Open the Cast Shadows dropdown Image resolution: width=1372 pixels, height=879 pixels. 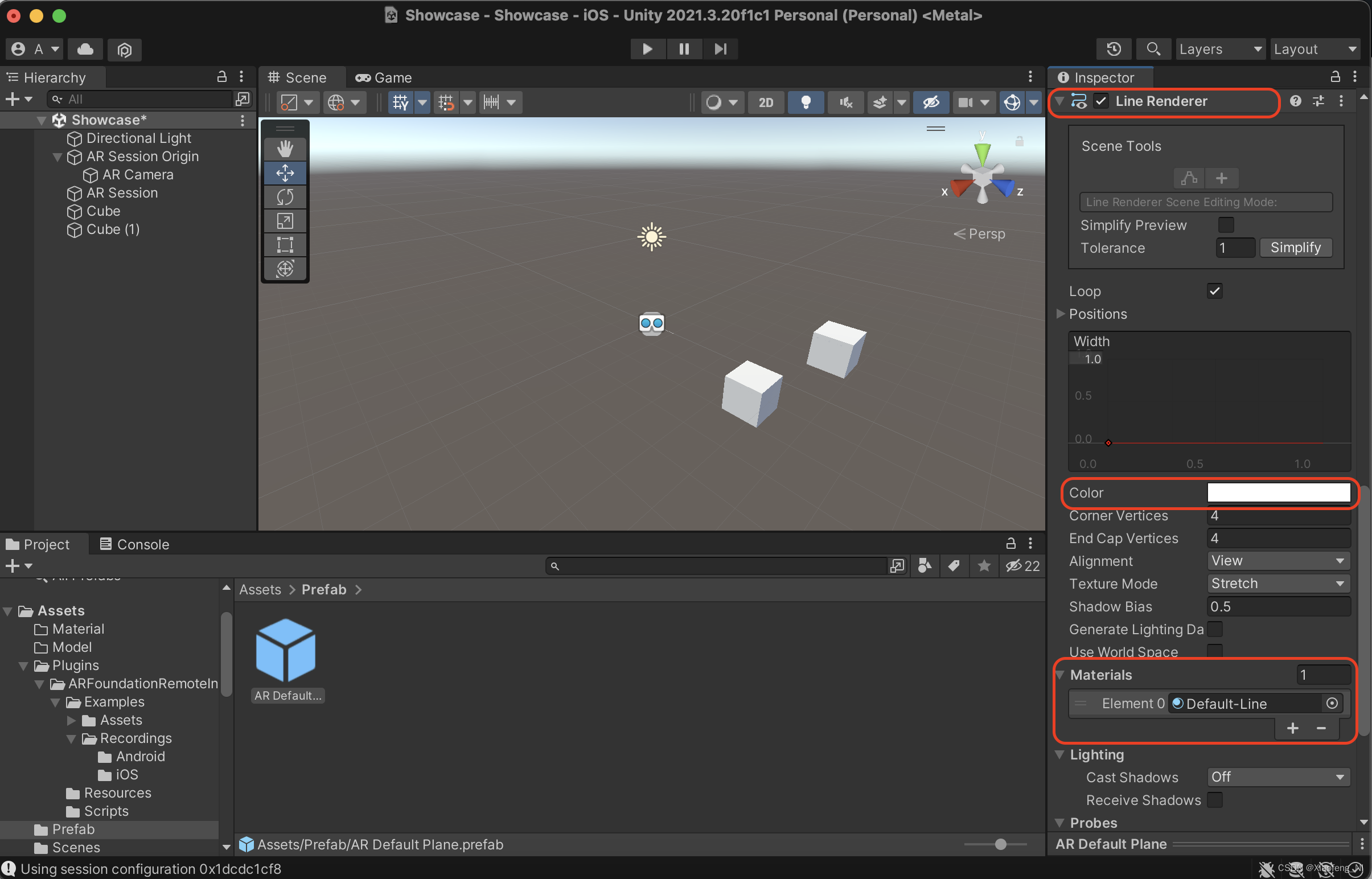tap(1278, 777)
